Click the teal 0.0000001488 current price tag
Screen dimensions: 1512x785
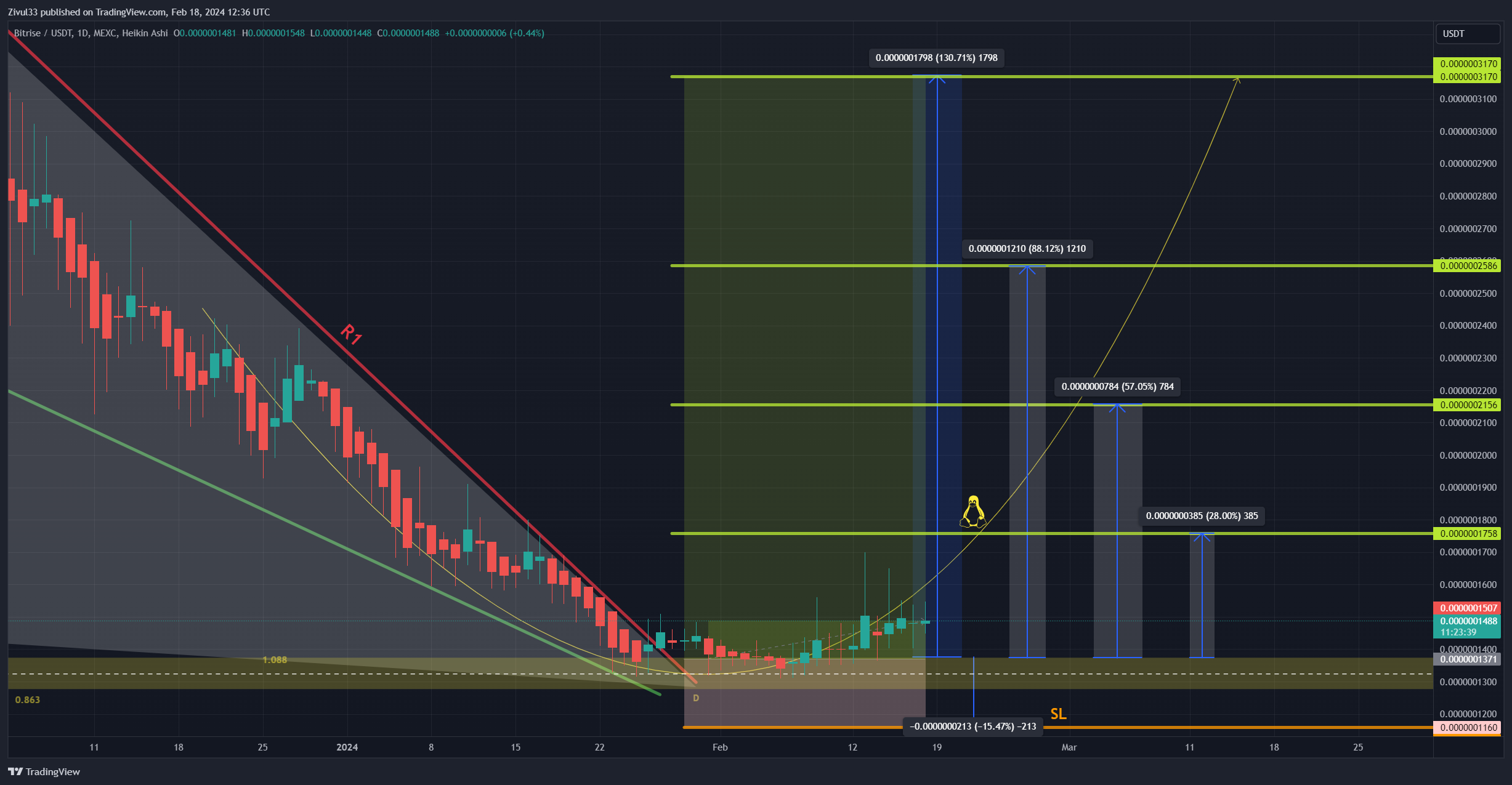(x=1467, y=621)
